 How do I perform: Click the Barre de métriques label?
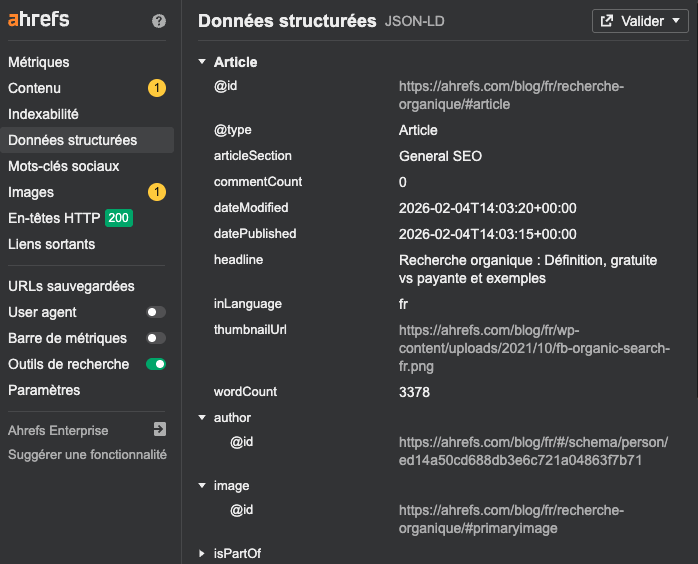[67, 338]
